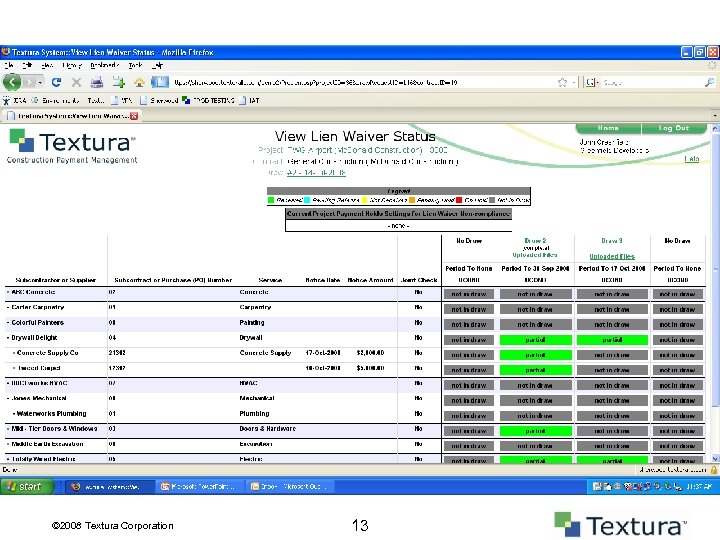Click into the Google search box
Viewport: 720px width, 540px height.
coord(650,82)
